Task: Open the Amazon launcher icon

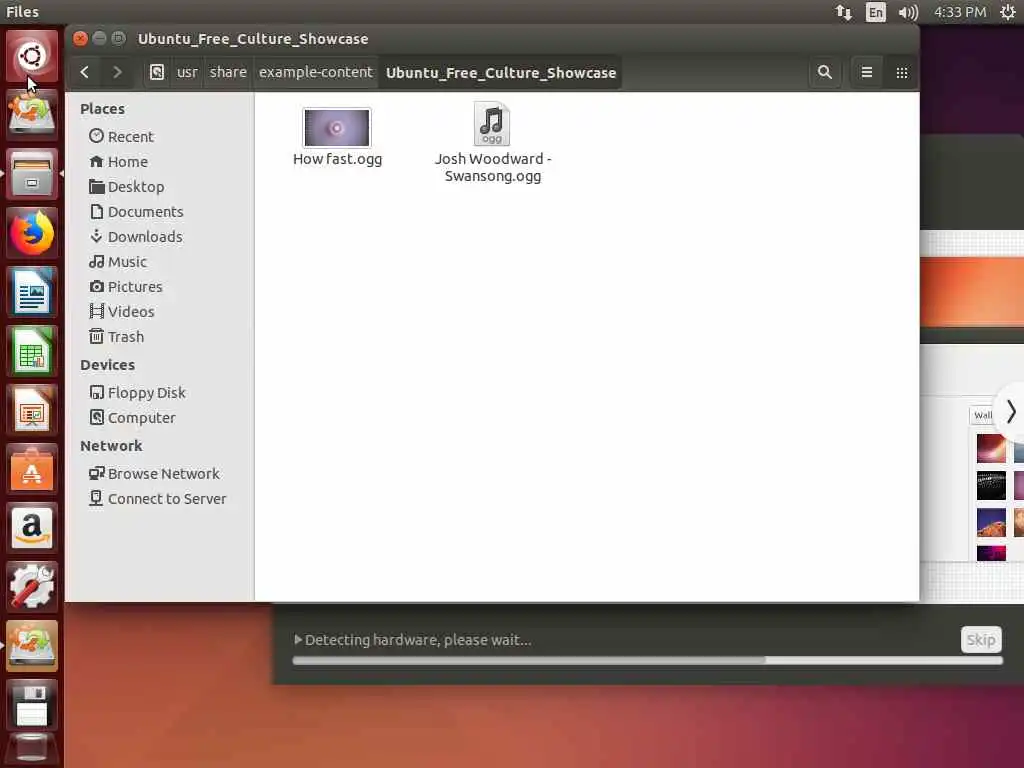Action: (x=31, y=527)
